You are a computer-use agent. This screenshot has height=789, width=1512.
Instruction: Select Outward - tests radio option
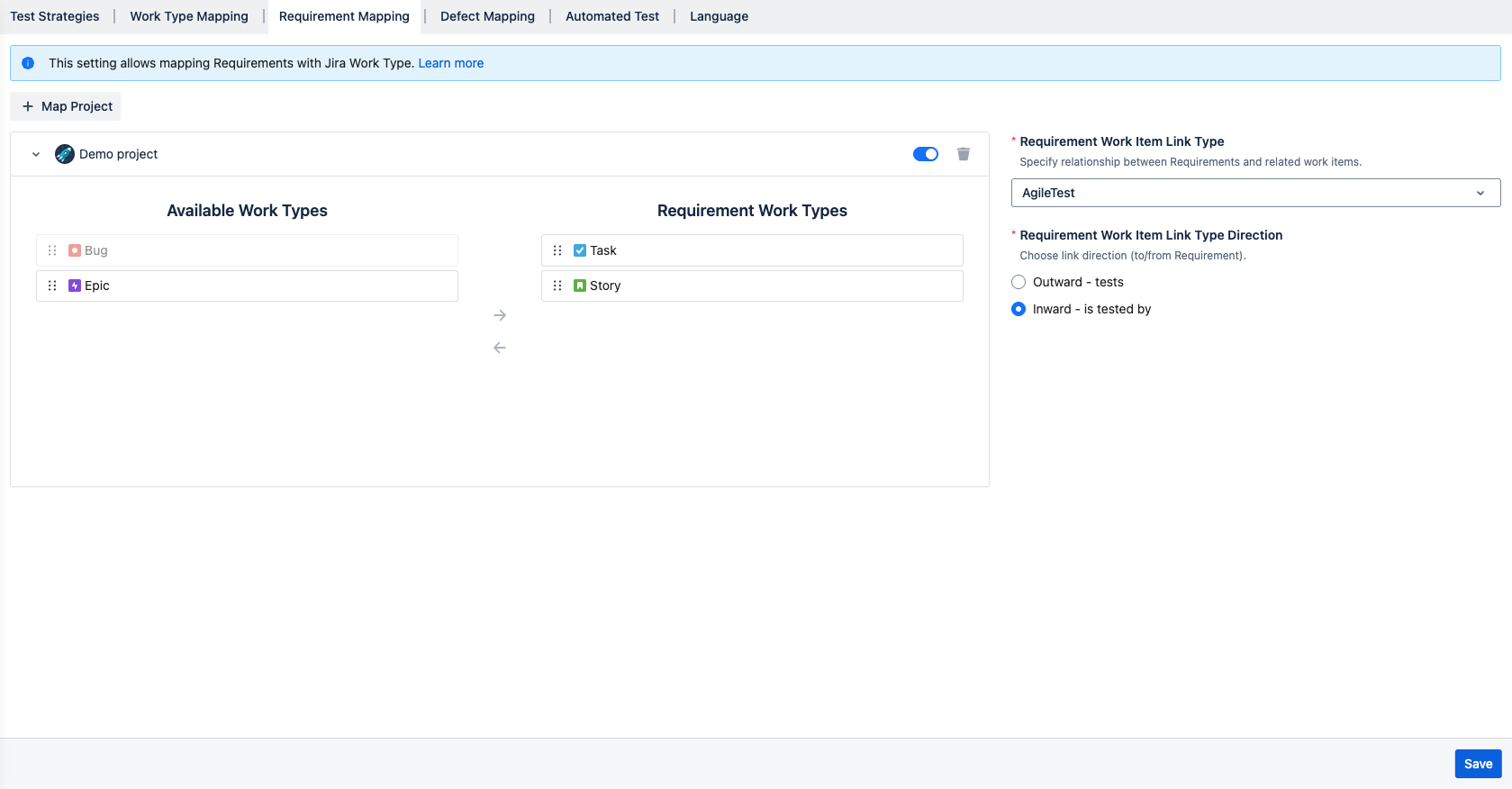click(x=1019, y=282)
